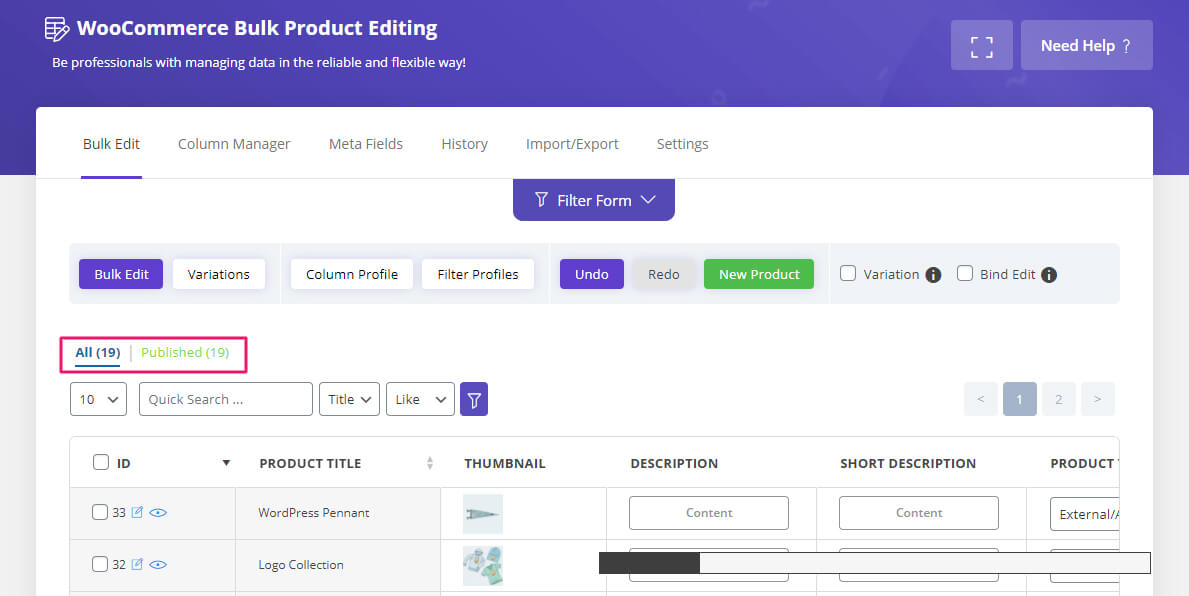
Task: Click the Published (19) status link
Action: pyautogui.click(x=185, y=352)
